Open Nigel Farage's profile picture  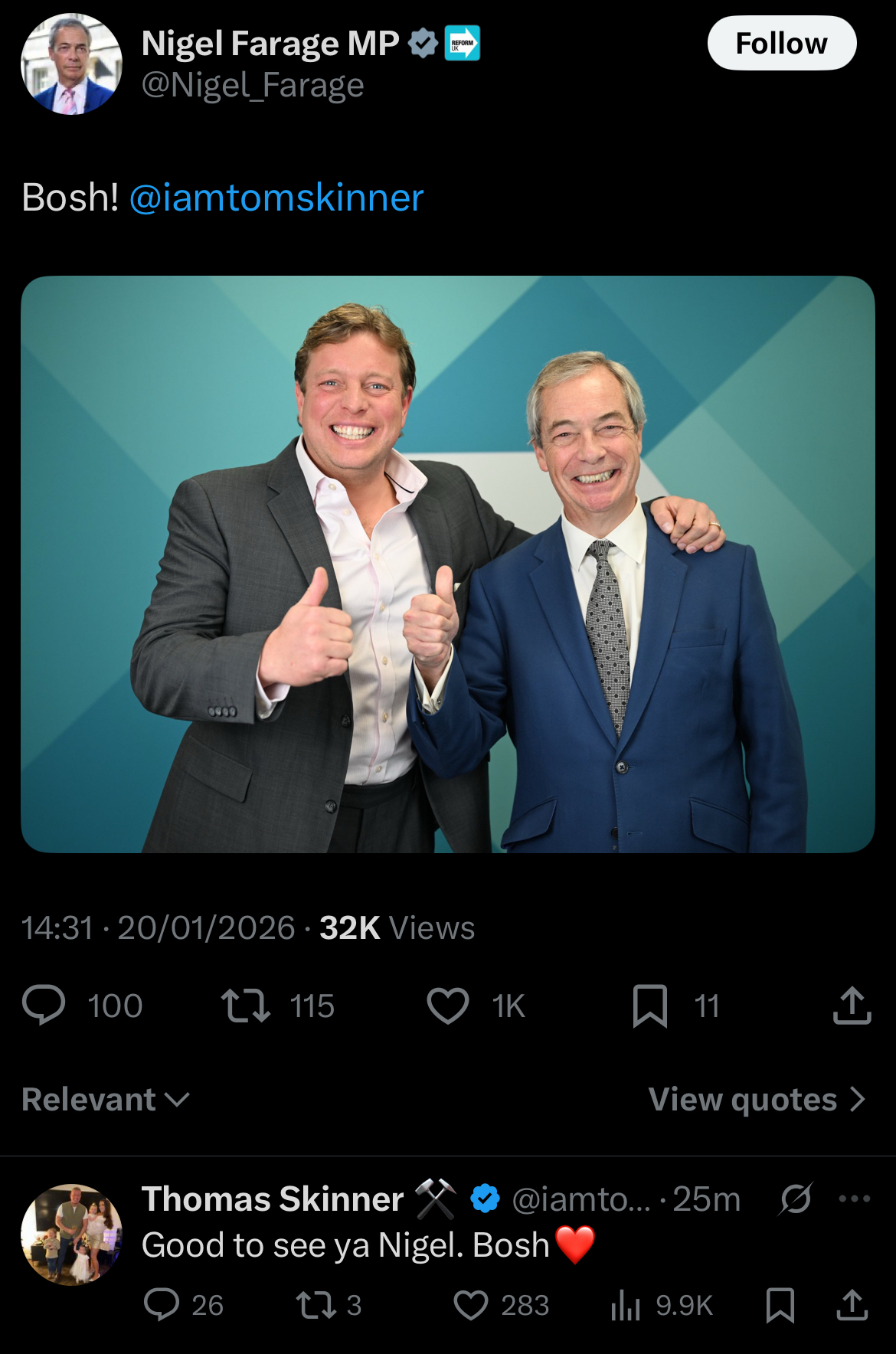tap(71, 64)
